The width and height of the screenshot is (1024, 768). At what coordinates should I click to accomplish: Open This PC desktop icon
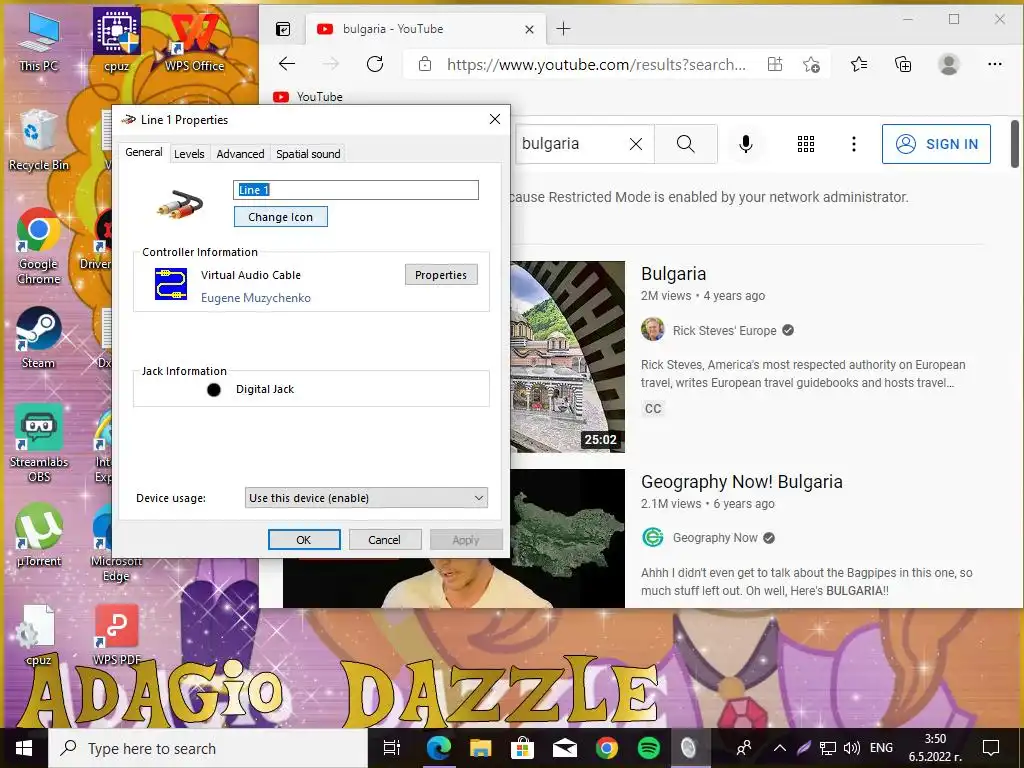pyautogui.click(x=39, y=40)
